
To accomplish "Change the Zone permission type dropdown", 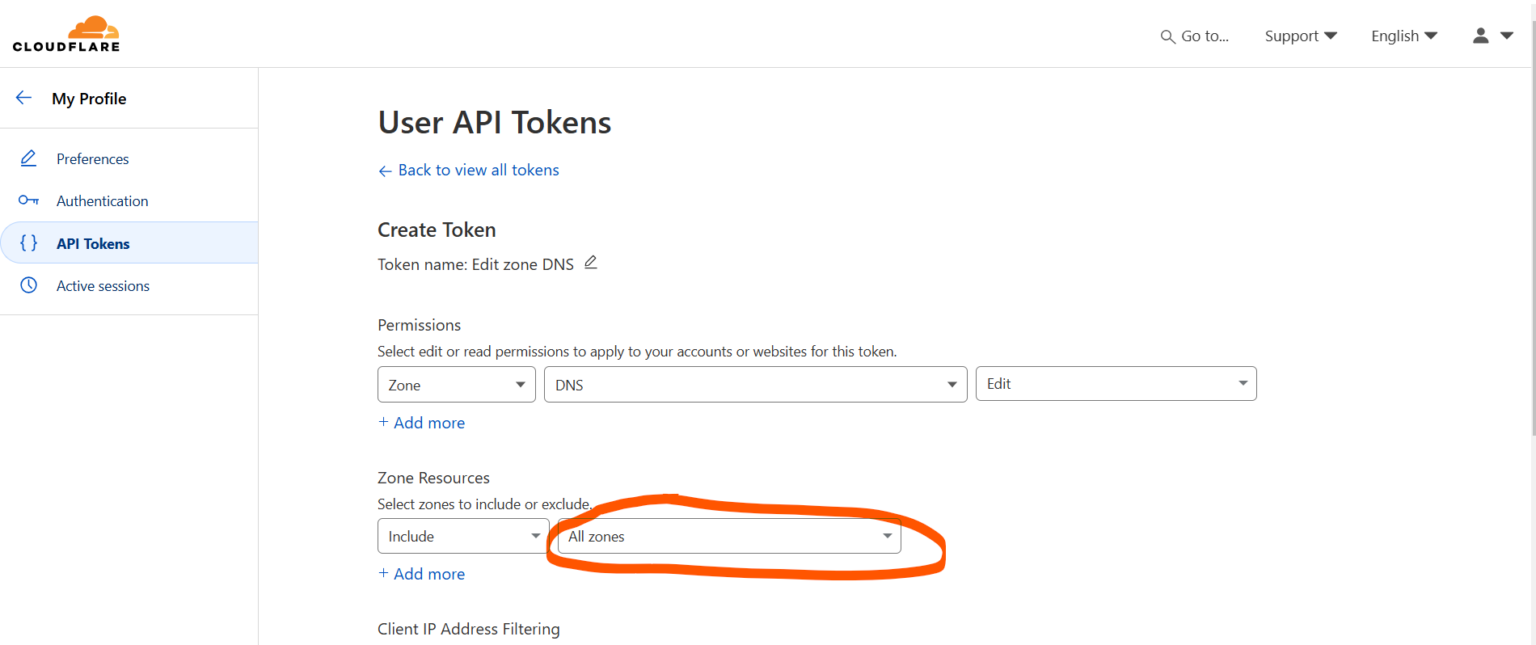I will pyautogui.click(x=456, y=384).
